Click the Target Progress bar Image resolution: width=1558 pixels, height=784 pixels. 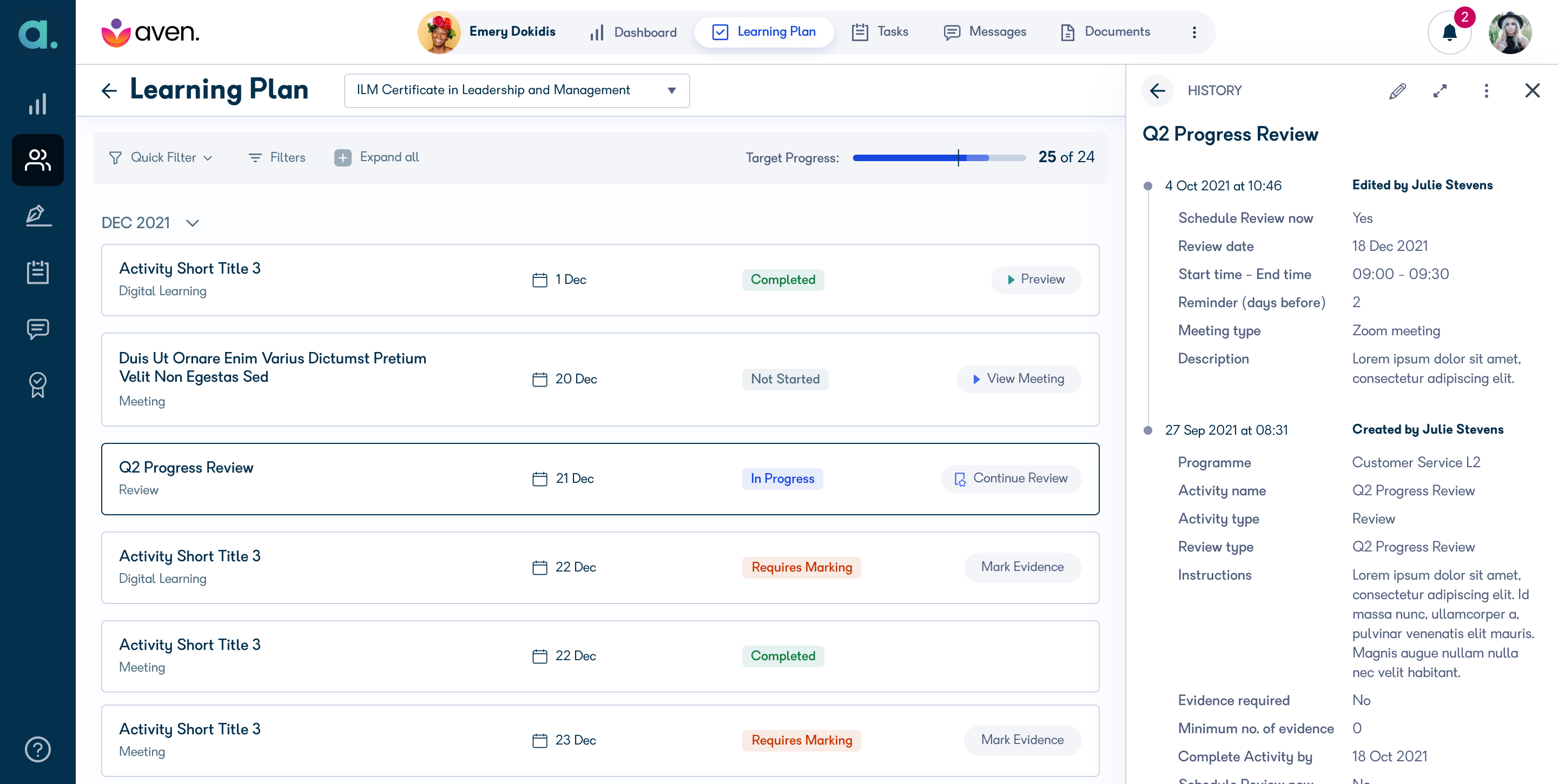coord(939,158)
